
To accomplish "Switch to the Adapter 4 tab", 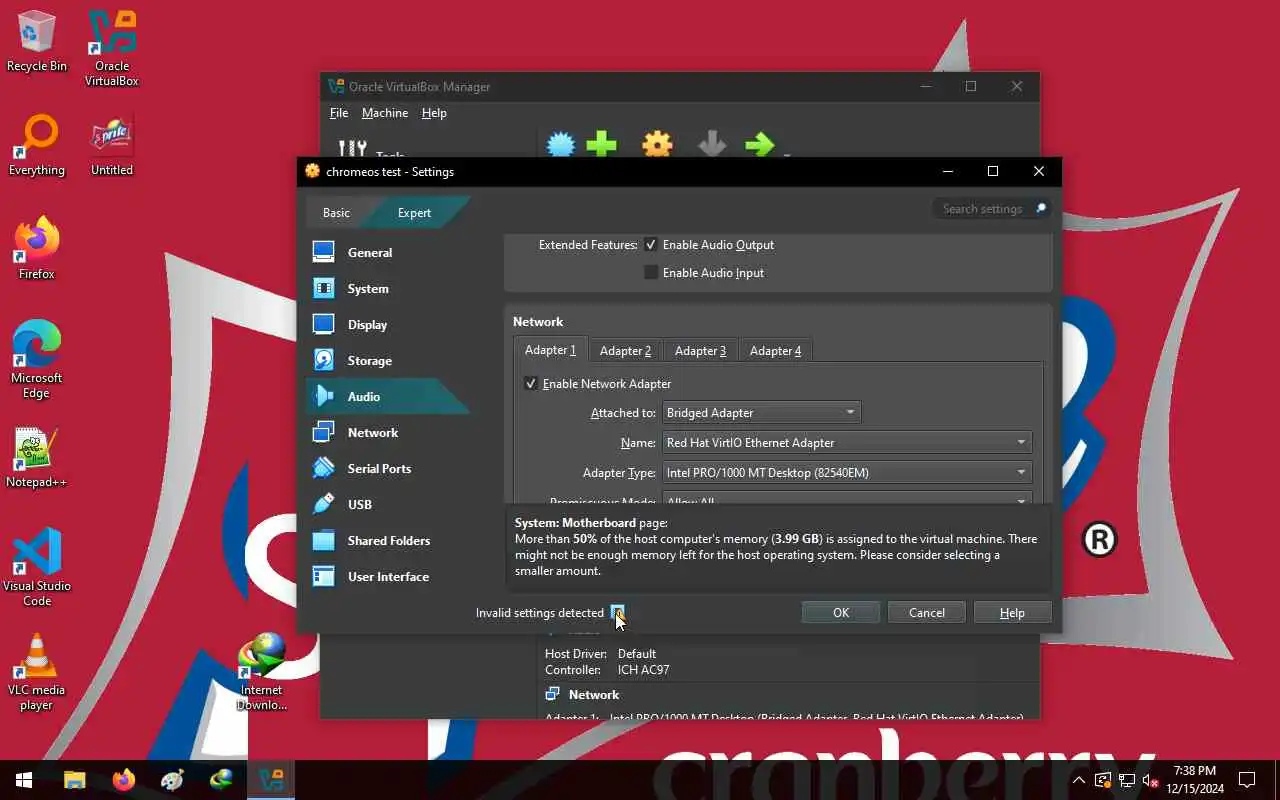I will tap(776, 351).
